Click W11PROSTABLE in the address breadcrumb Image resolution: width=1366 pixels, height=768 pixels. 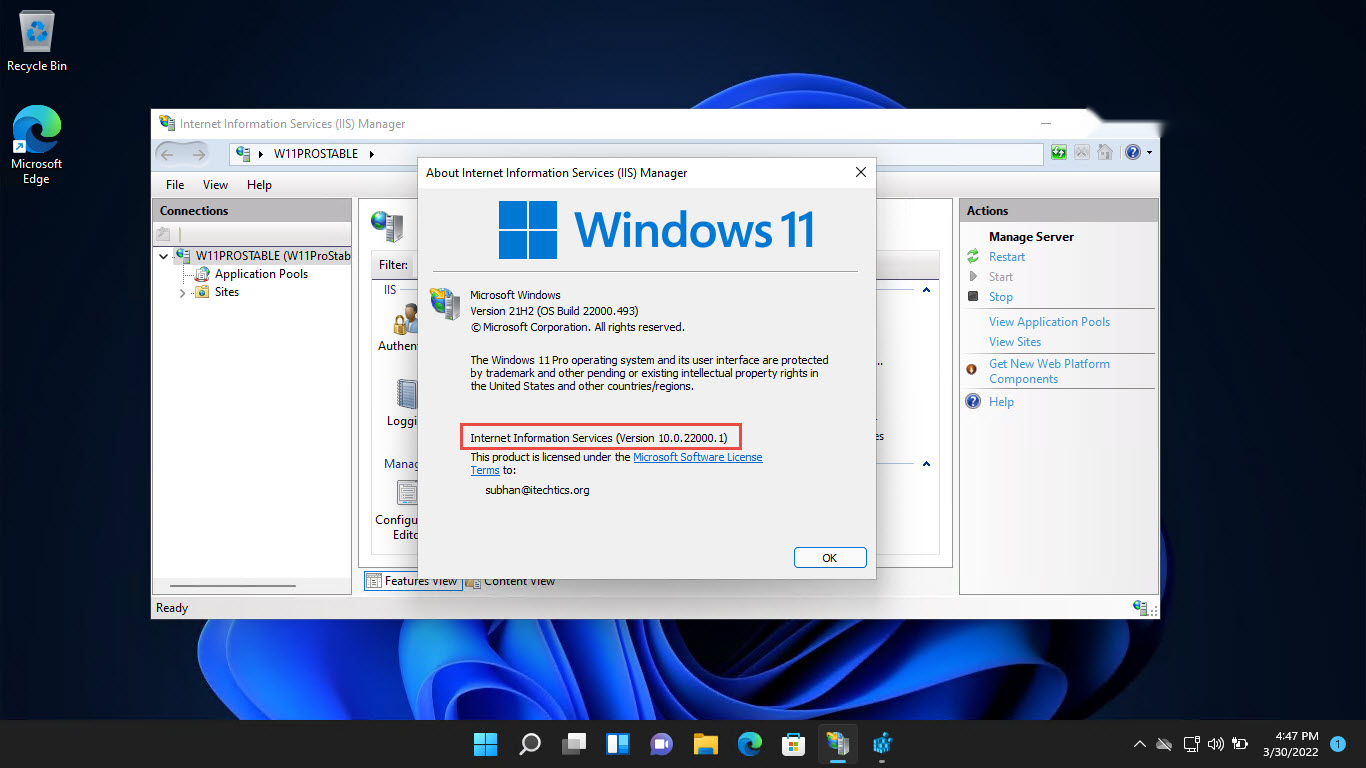click(316, 154)
